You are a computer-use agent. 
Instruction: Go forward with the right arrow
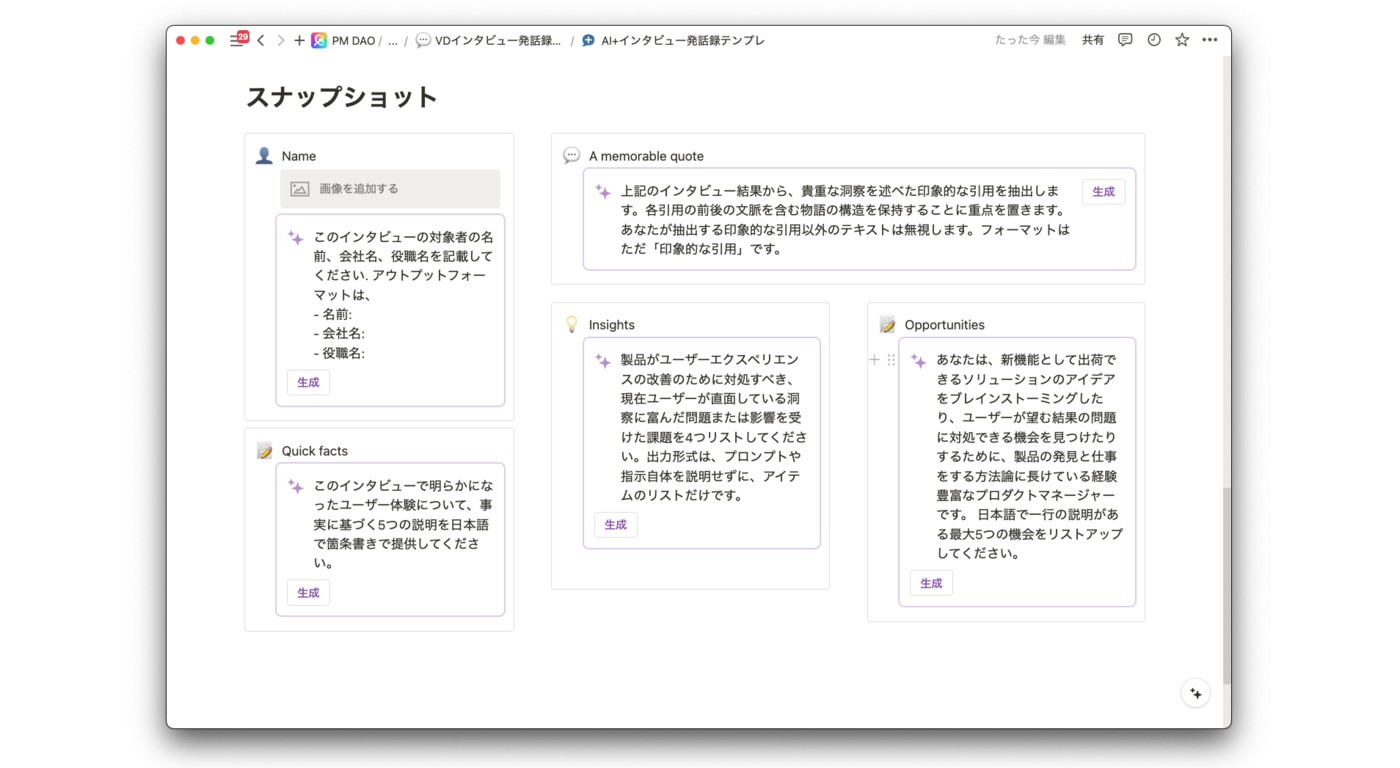[x=280, y=40]
